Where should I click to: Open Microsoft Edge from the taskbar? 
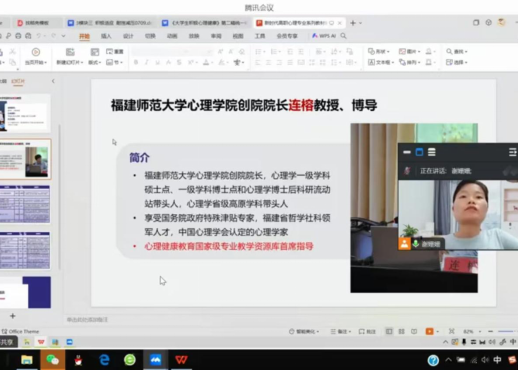(104, 360)
